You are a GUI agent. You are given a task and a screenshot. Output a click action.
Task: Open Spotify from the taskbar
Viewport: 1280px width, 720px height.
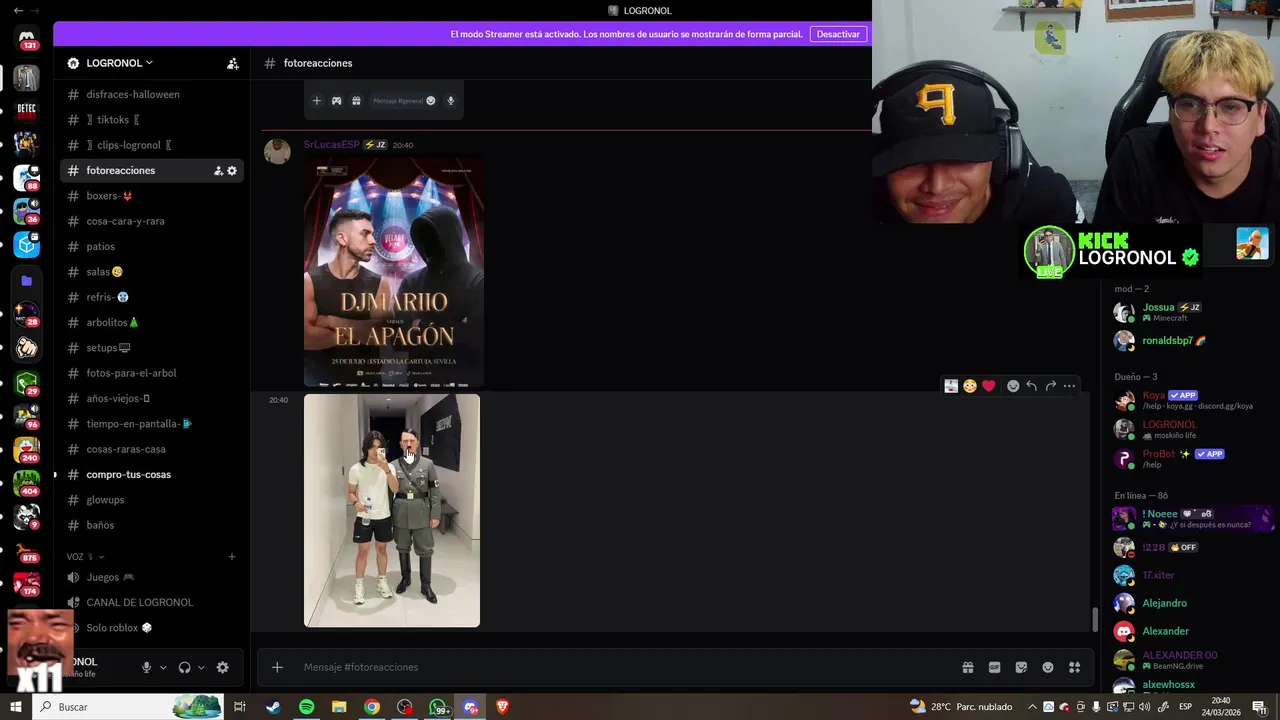tap(306, 707)
